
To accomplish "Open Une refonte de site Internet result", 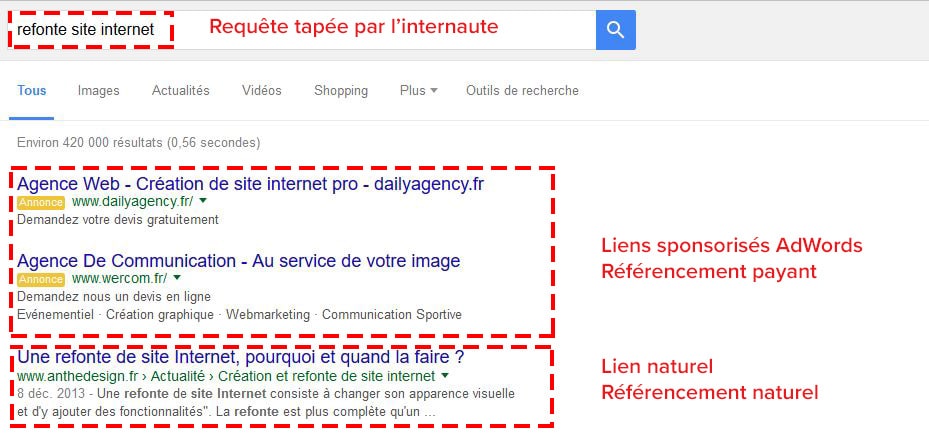I will point(241,358).
